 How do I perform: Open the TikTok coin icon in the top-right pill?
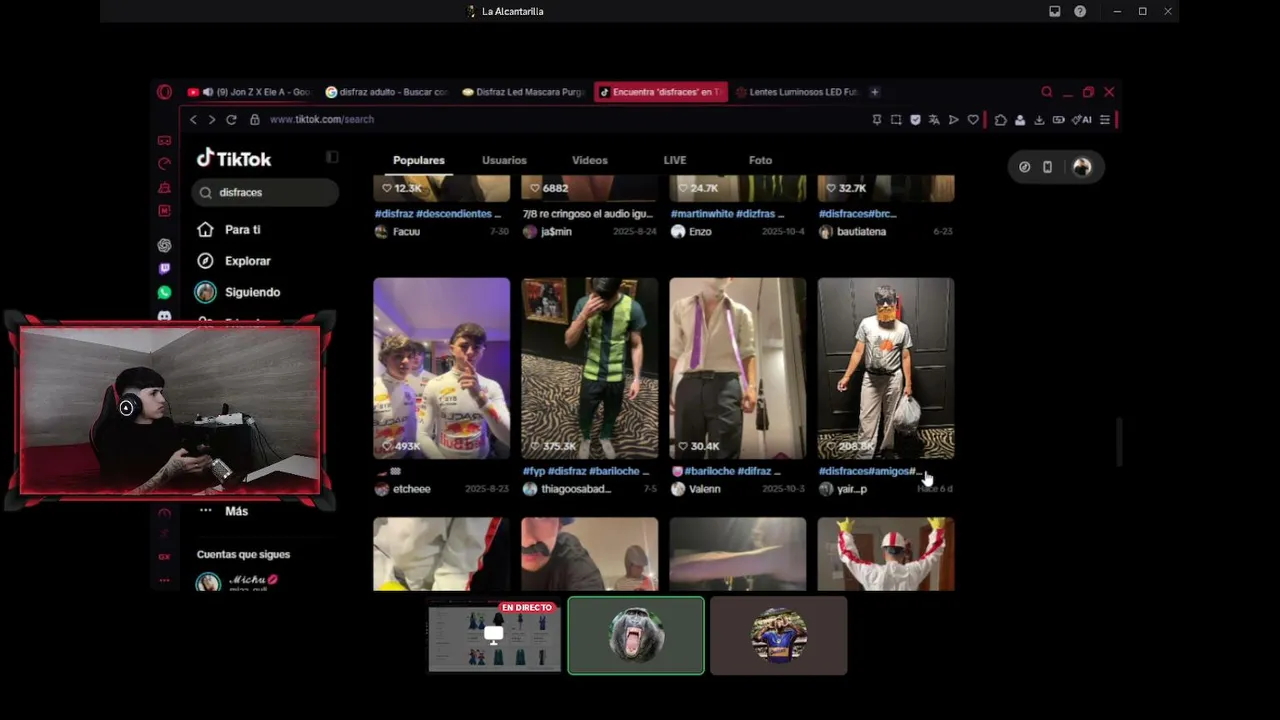pos(1025,167)
